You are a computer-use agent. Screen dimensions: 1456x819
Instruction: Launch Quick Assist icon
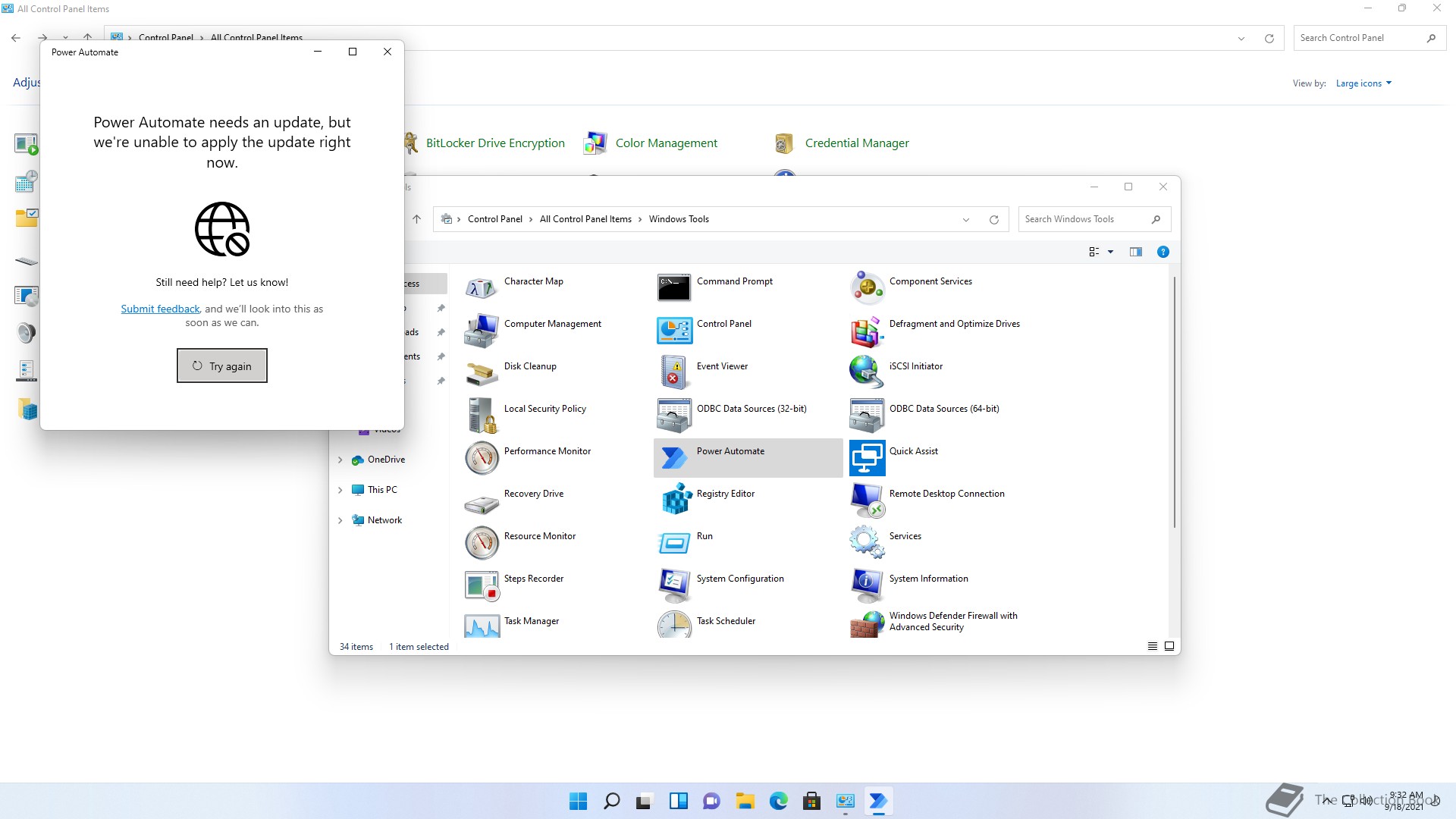867,458
